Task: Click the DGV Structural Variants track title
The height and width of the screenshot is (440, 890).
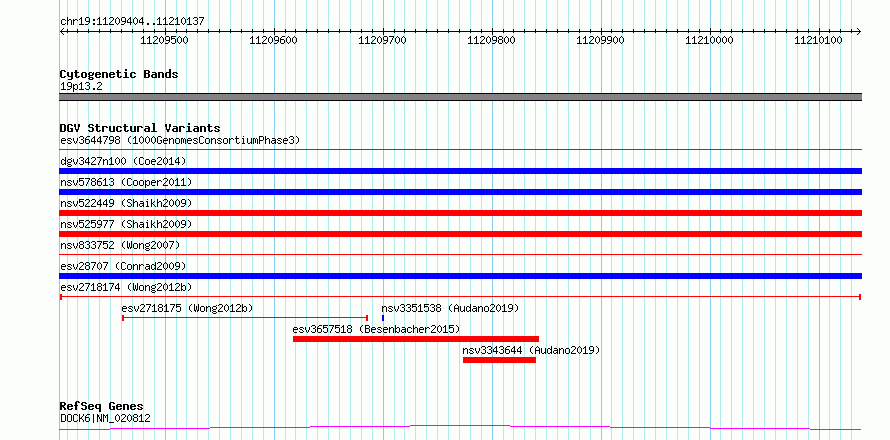Action: click(140, 128)
